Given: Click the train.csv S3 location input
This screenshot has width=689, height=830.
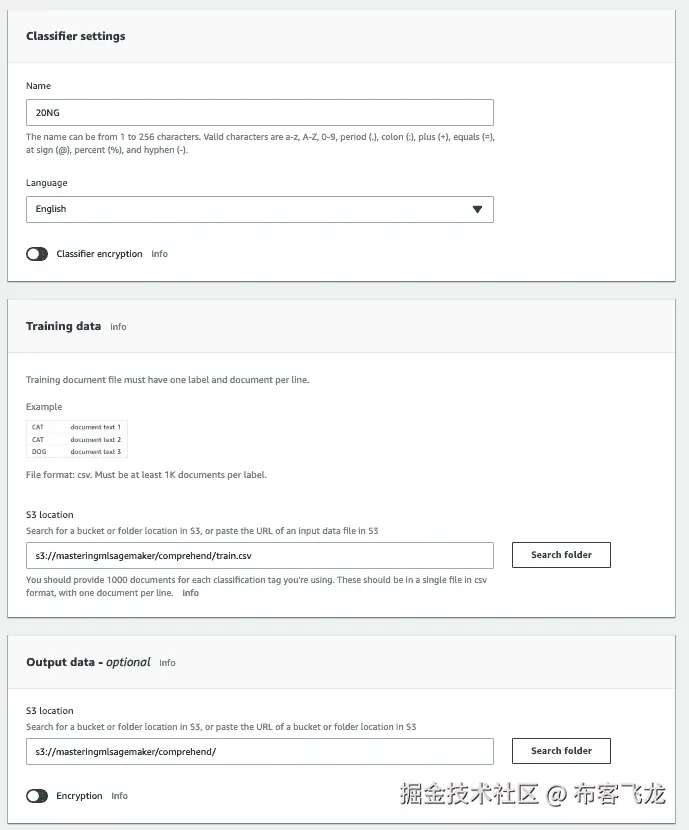Looking at the screenshot, I should tap(259, 555).
